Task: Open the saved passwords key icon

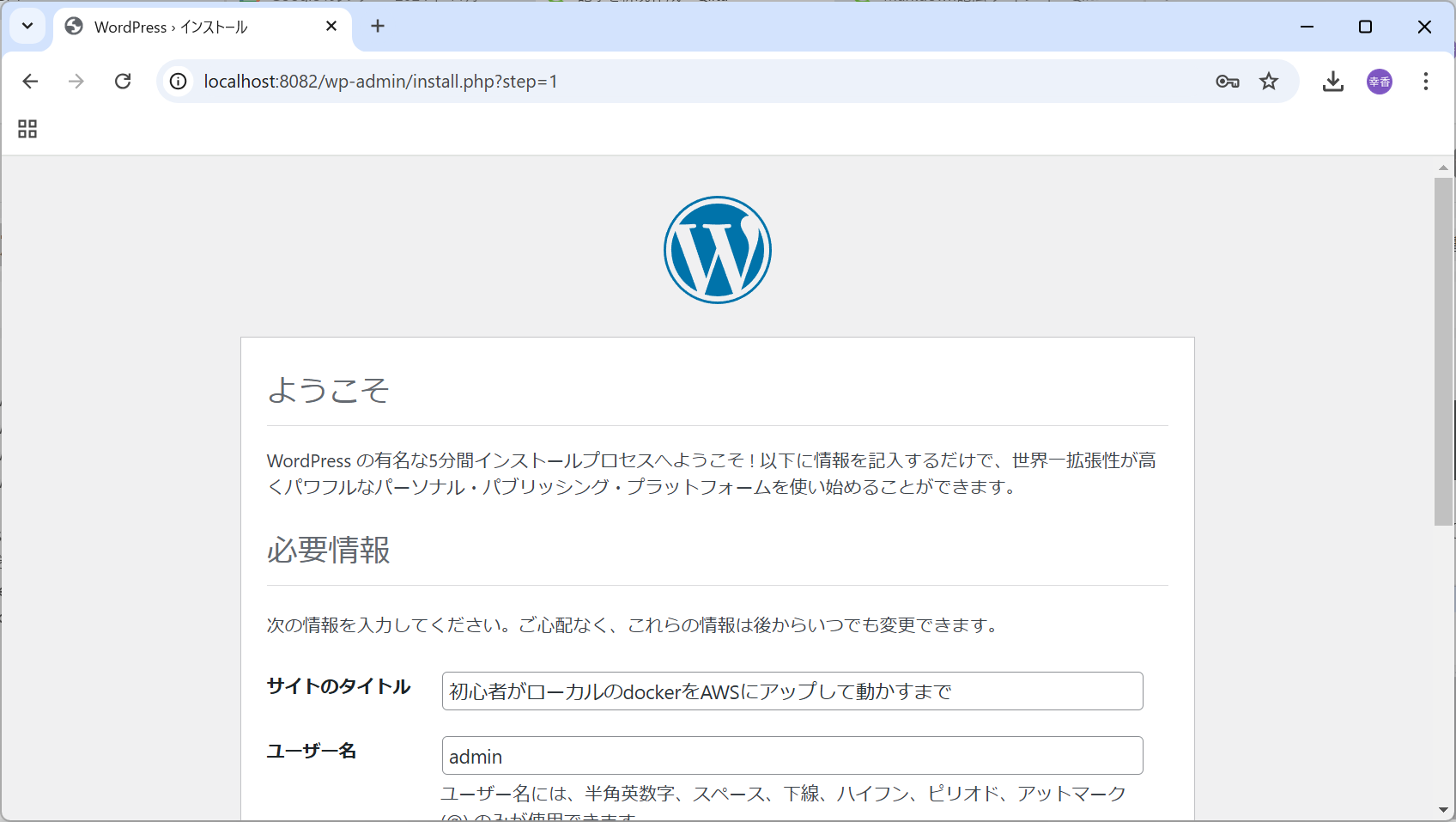Action: pyautogui.click(x=1228, y=82)
